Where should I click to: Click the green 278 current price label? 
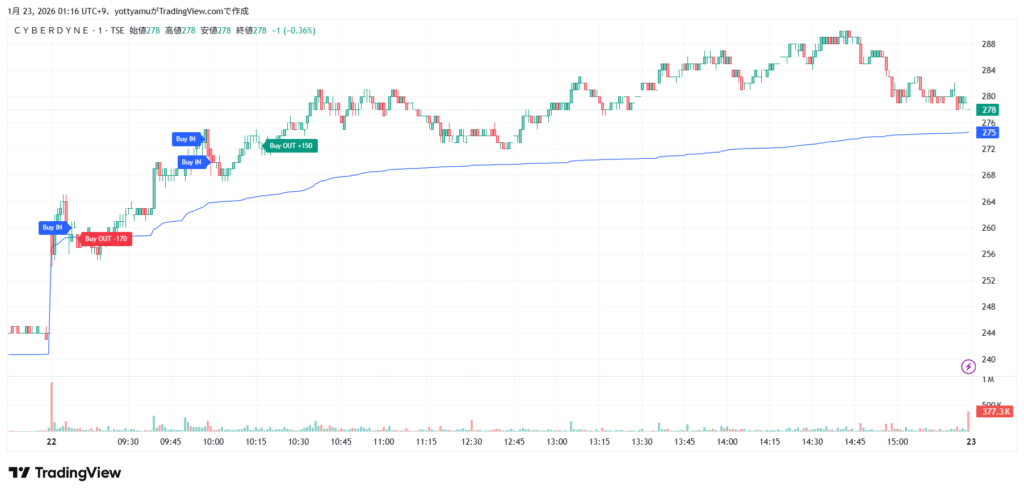[x=989, y=110]
